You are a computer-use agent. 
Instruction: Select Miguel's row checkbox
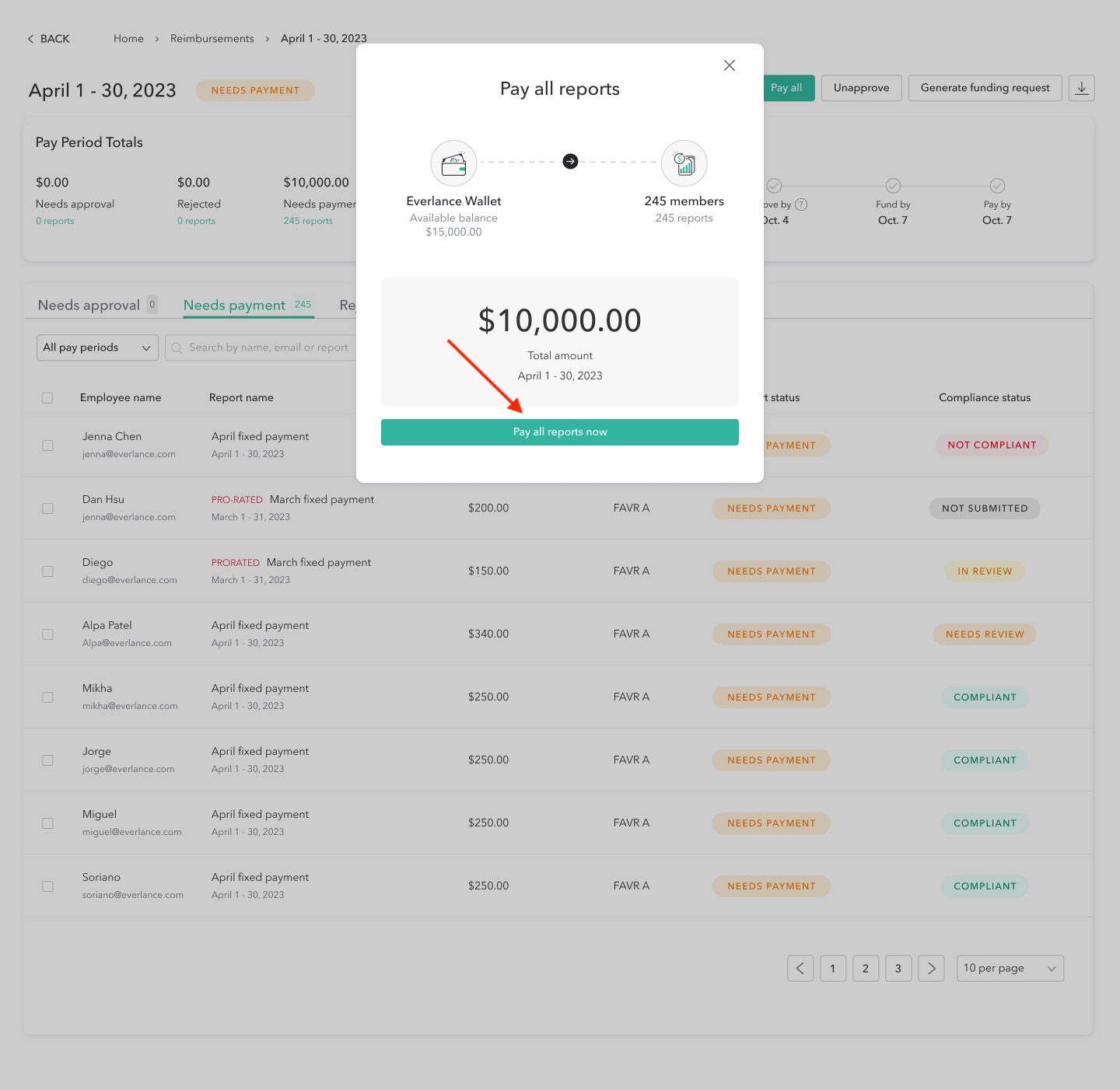(47, 823)
